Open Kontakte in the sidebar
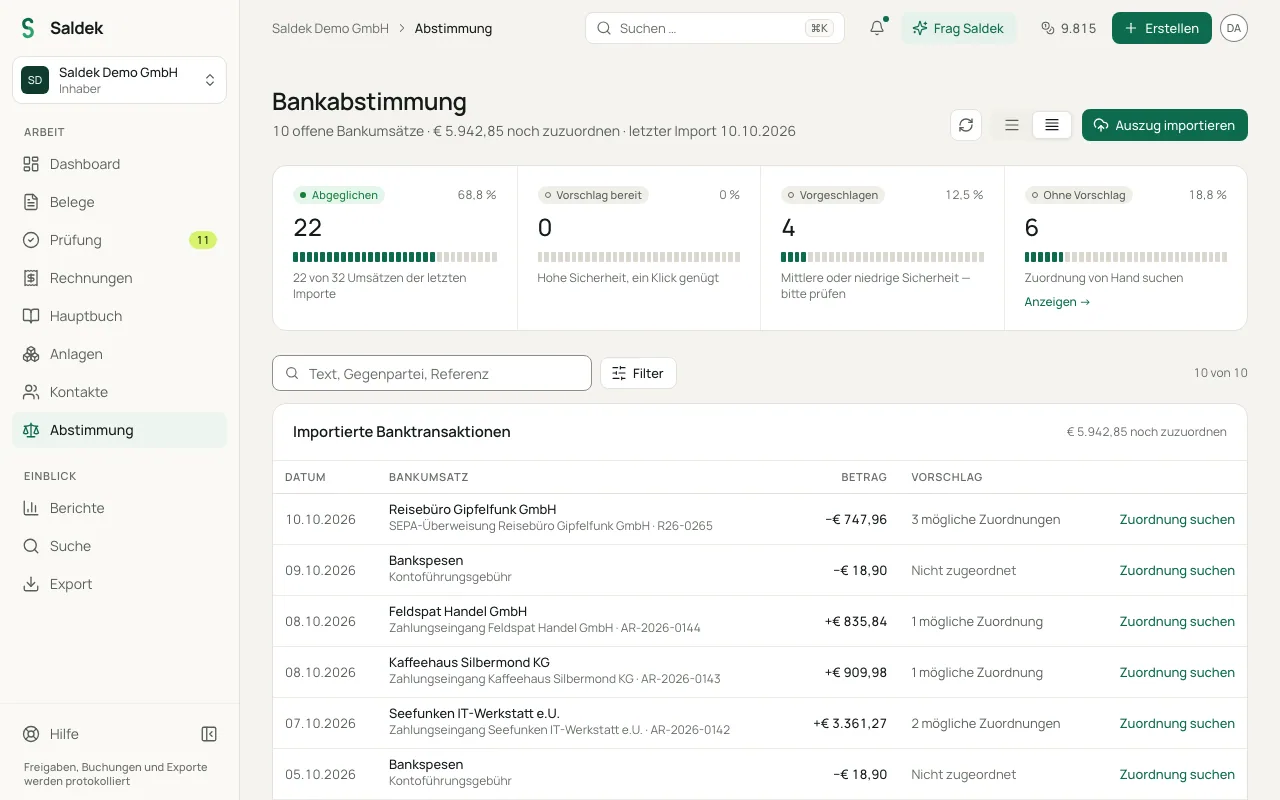This screenshot has height=800, width=1280. point(119,392)
